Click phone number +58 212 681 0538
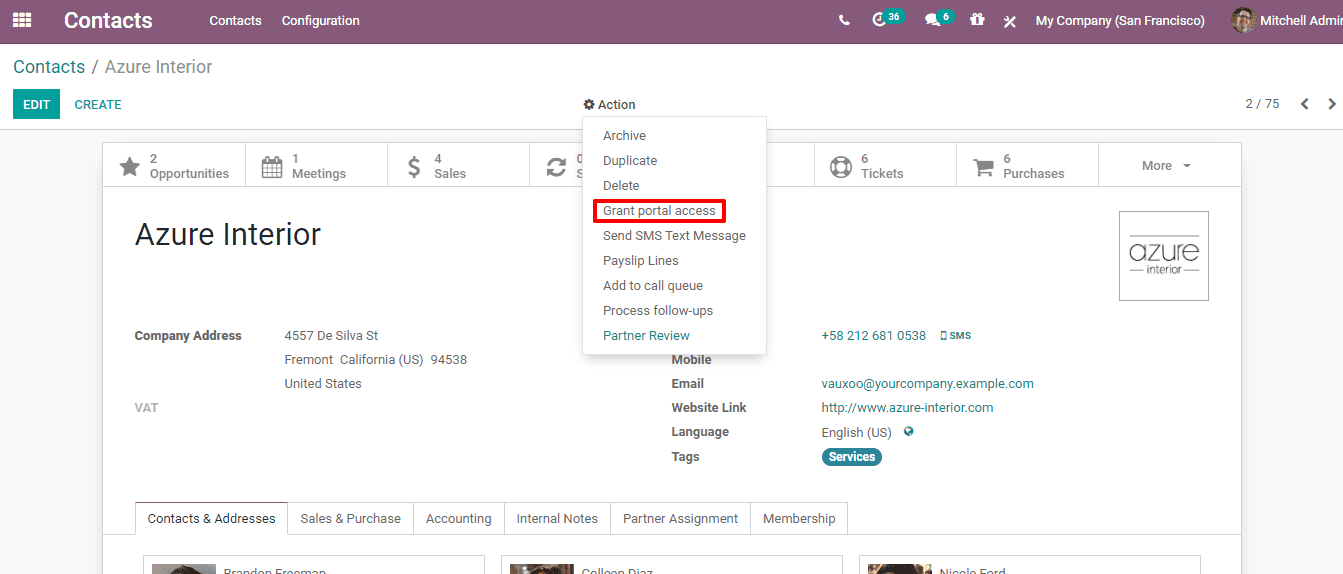The width and height of the screenshot is (1343, 574). pos(873,336)
